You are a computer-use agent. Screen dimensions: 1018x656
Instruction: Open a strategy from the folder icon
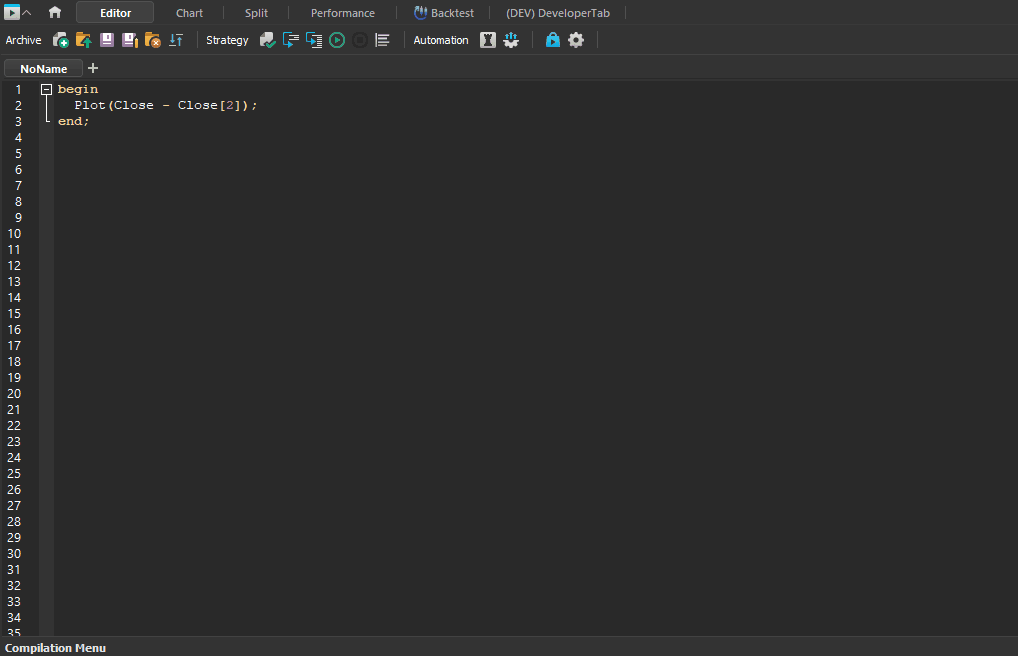(84, 40)
